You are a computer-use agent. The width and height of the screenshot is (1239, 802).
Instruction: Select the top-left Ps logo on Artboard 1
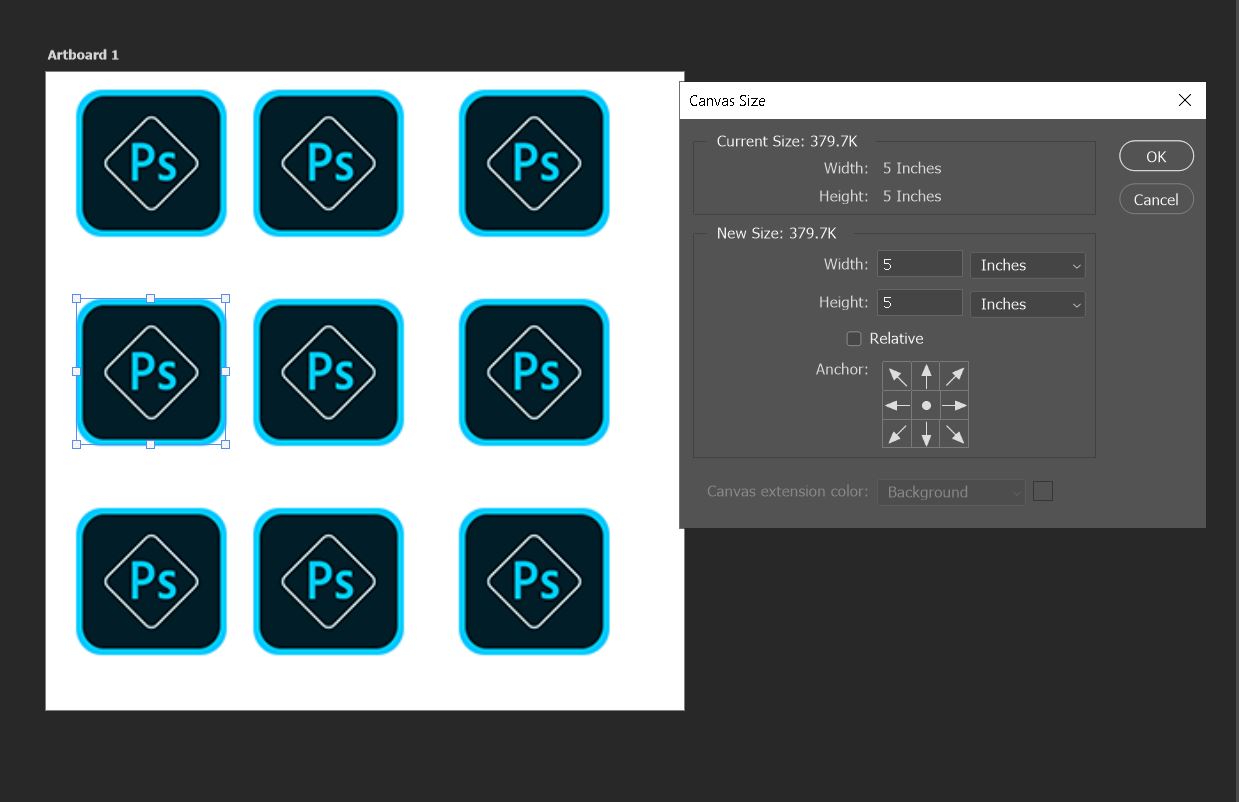[150, 163]
